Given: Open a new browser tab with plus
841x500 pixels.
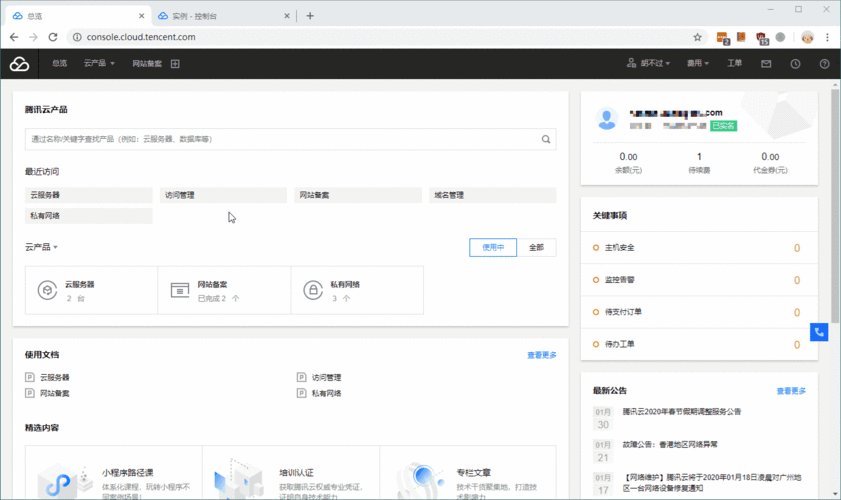Looking at the screenshot, I should (x=310, y=16).
